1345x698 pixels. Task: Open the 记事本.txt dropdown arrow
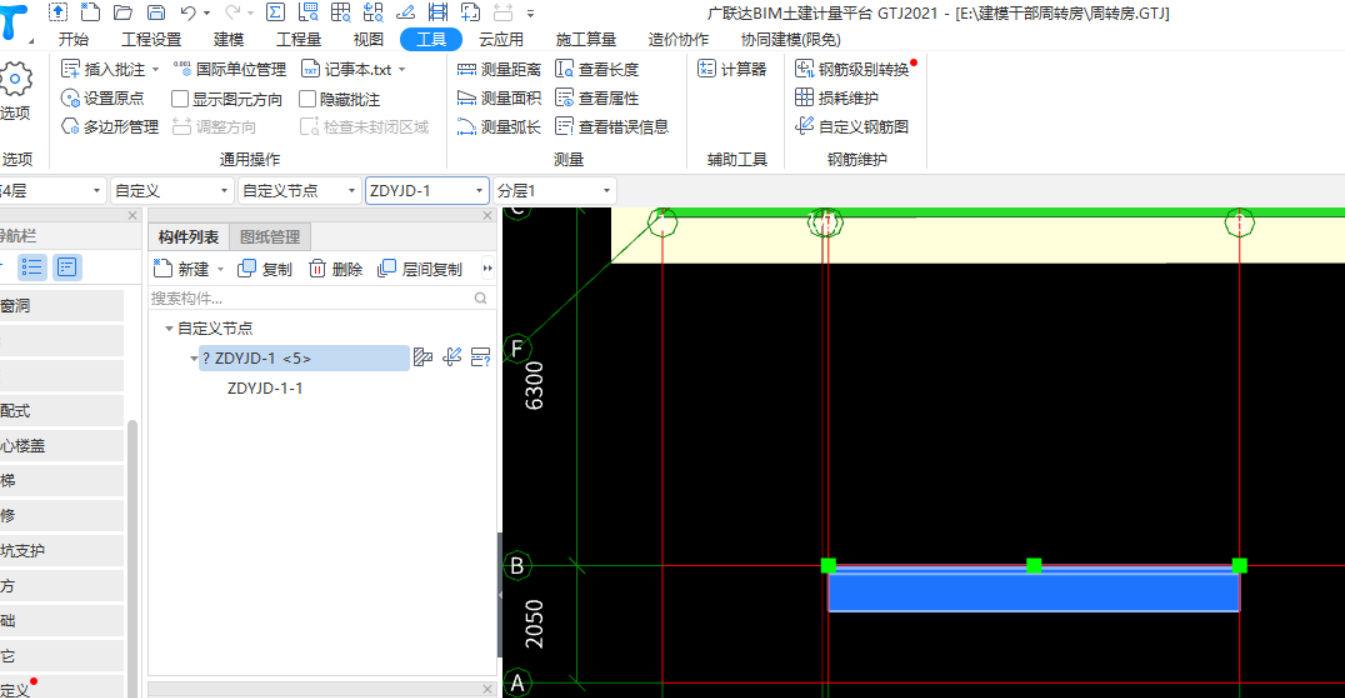tap(402, 70)
